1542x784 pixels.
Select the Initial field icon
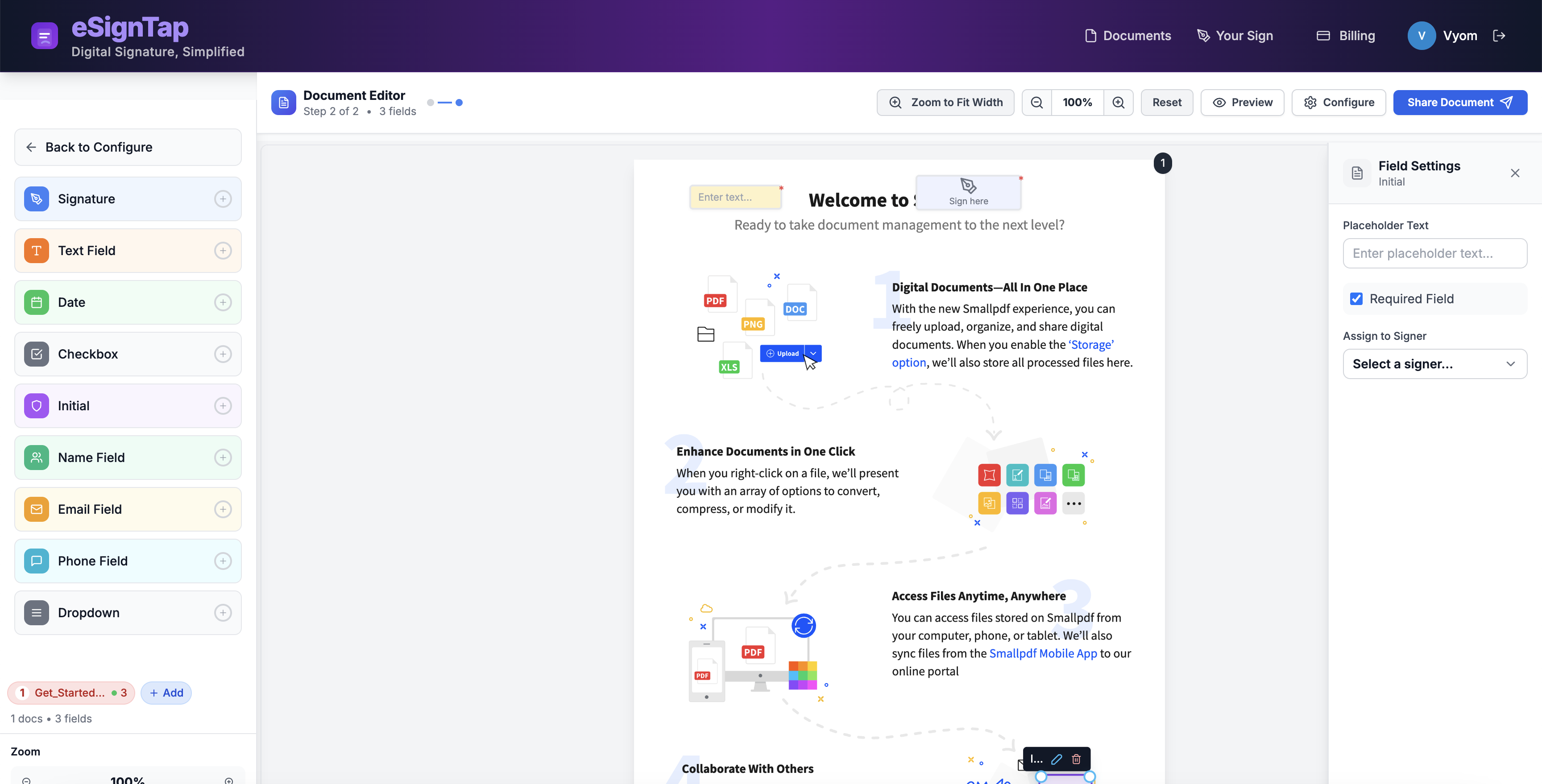(x=37, y=406)
